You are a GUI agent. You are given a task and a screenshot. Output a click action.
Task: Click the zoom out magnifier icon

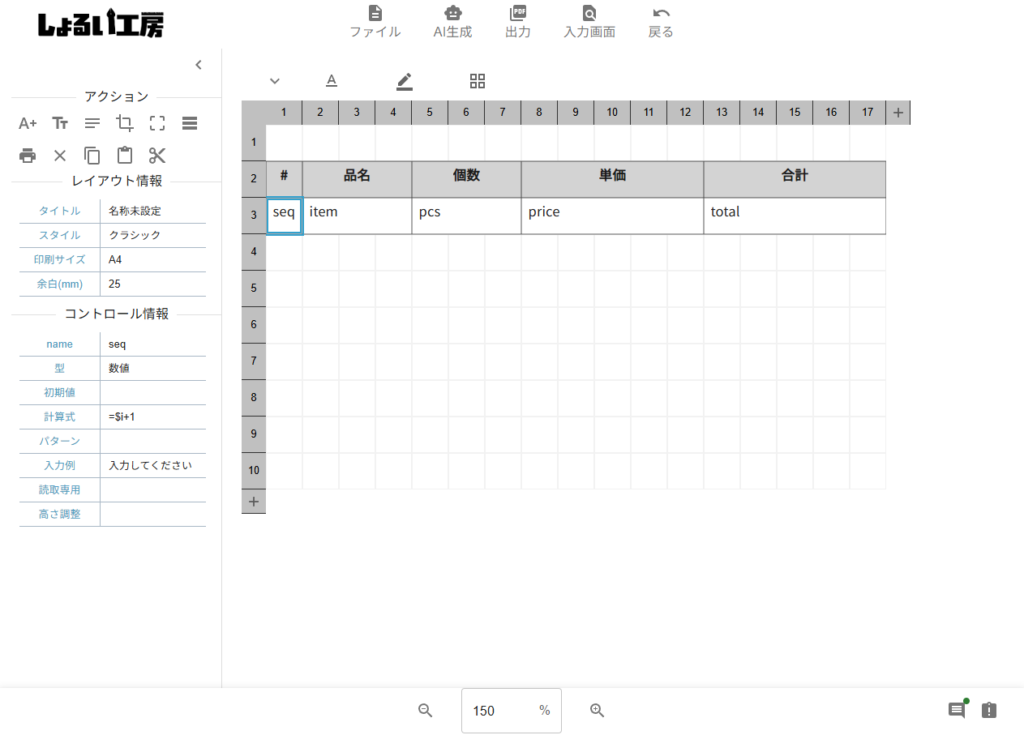[425, 710]
